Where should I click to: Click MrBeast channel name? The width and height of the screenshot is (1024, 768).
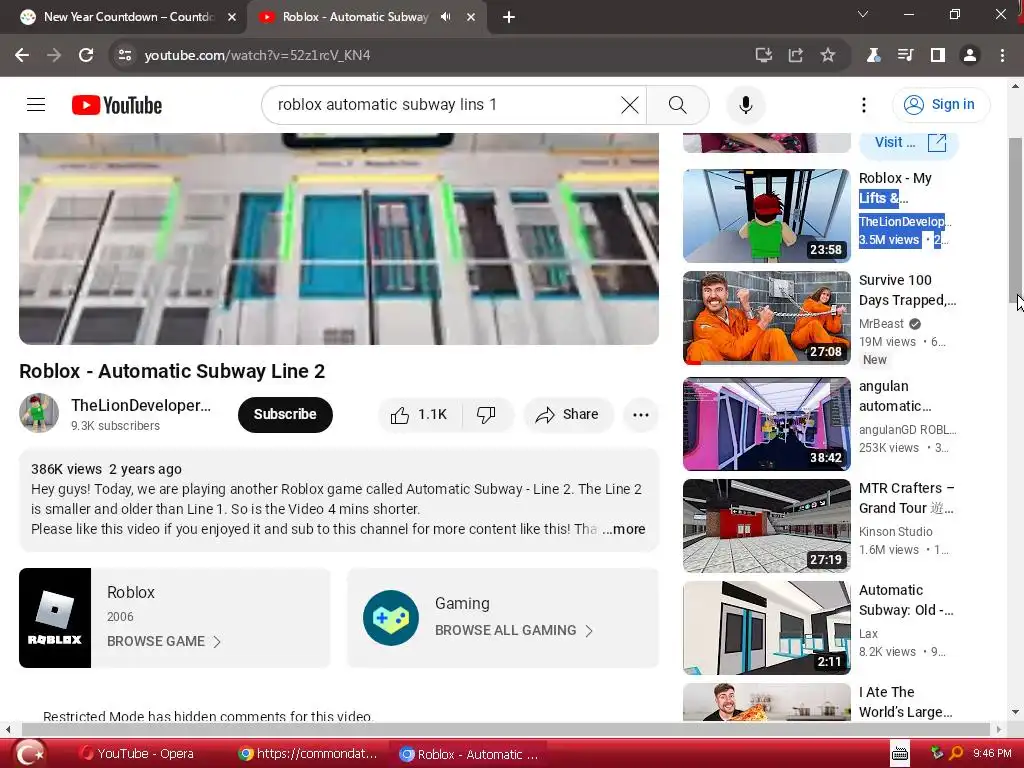881,324
